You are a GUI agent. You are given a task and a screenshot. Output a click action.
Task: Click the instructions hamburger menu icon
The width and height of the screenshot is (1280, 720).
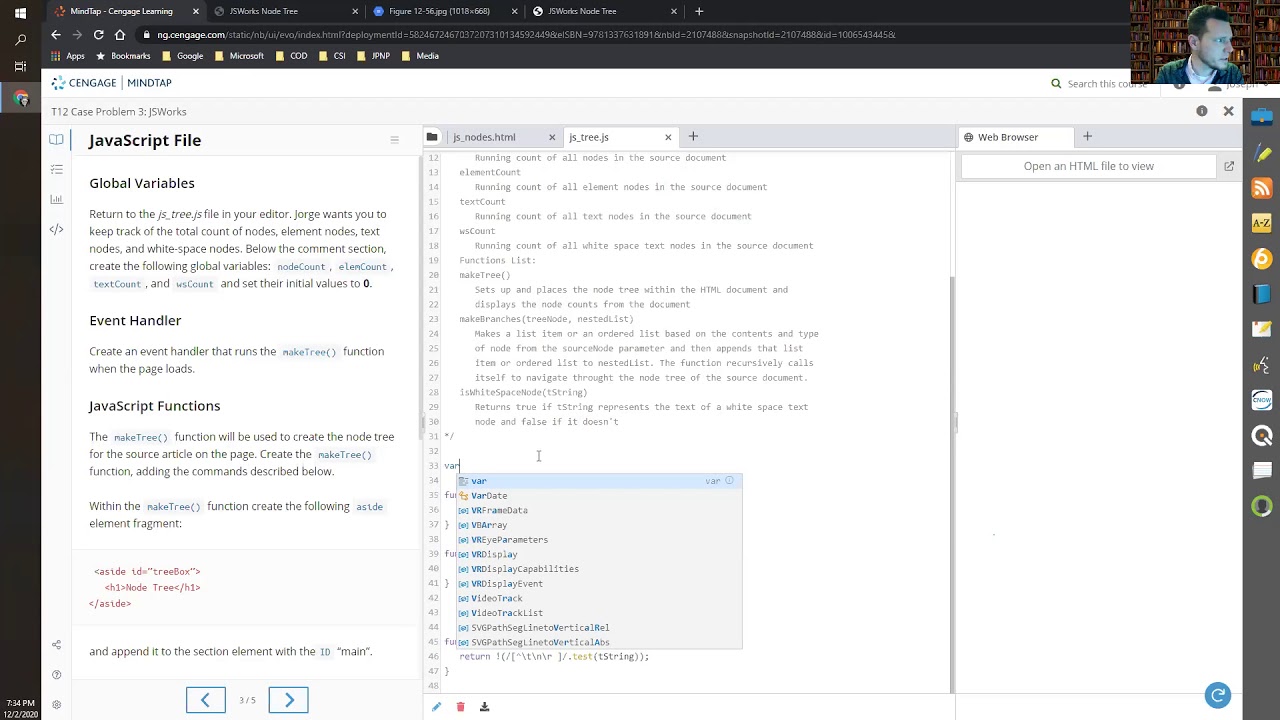point(394,140)
